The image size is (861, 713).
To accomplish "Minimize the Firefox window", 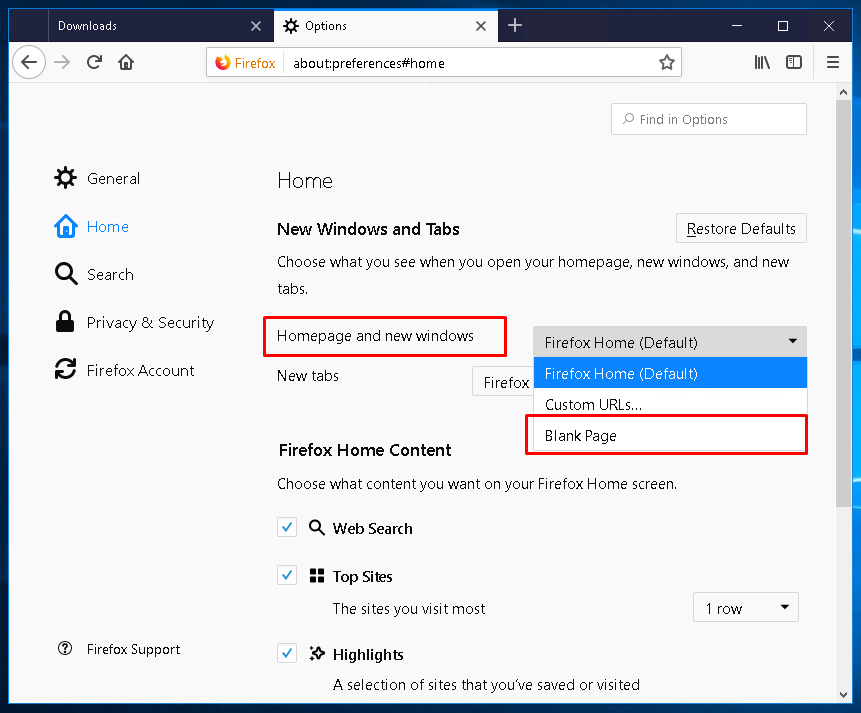I will [x=736, y=26].
